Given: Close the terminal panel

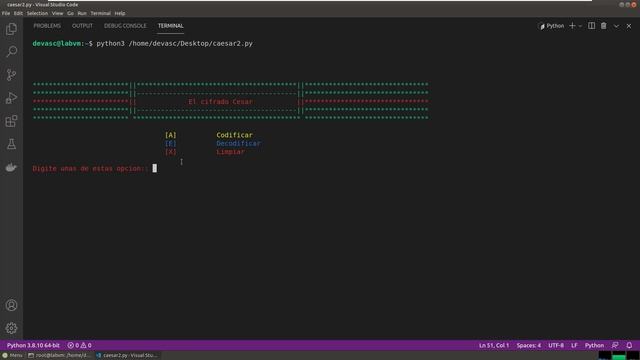Looking at the screenshot, I should 629,26.
